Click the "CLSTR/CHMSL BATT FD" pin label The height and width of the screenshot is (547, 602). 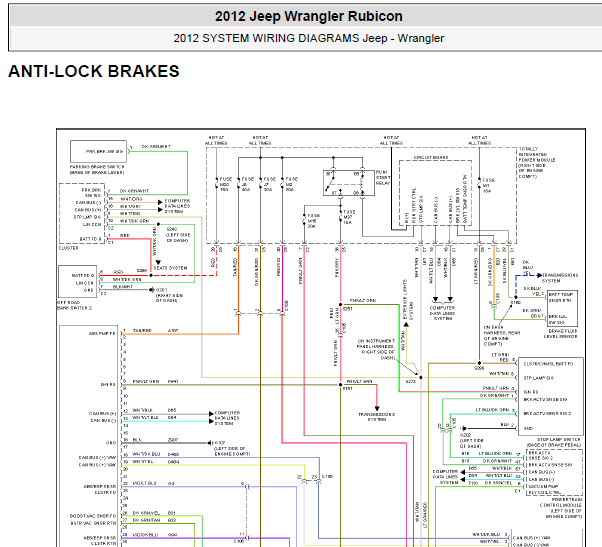click(548, 363)
